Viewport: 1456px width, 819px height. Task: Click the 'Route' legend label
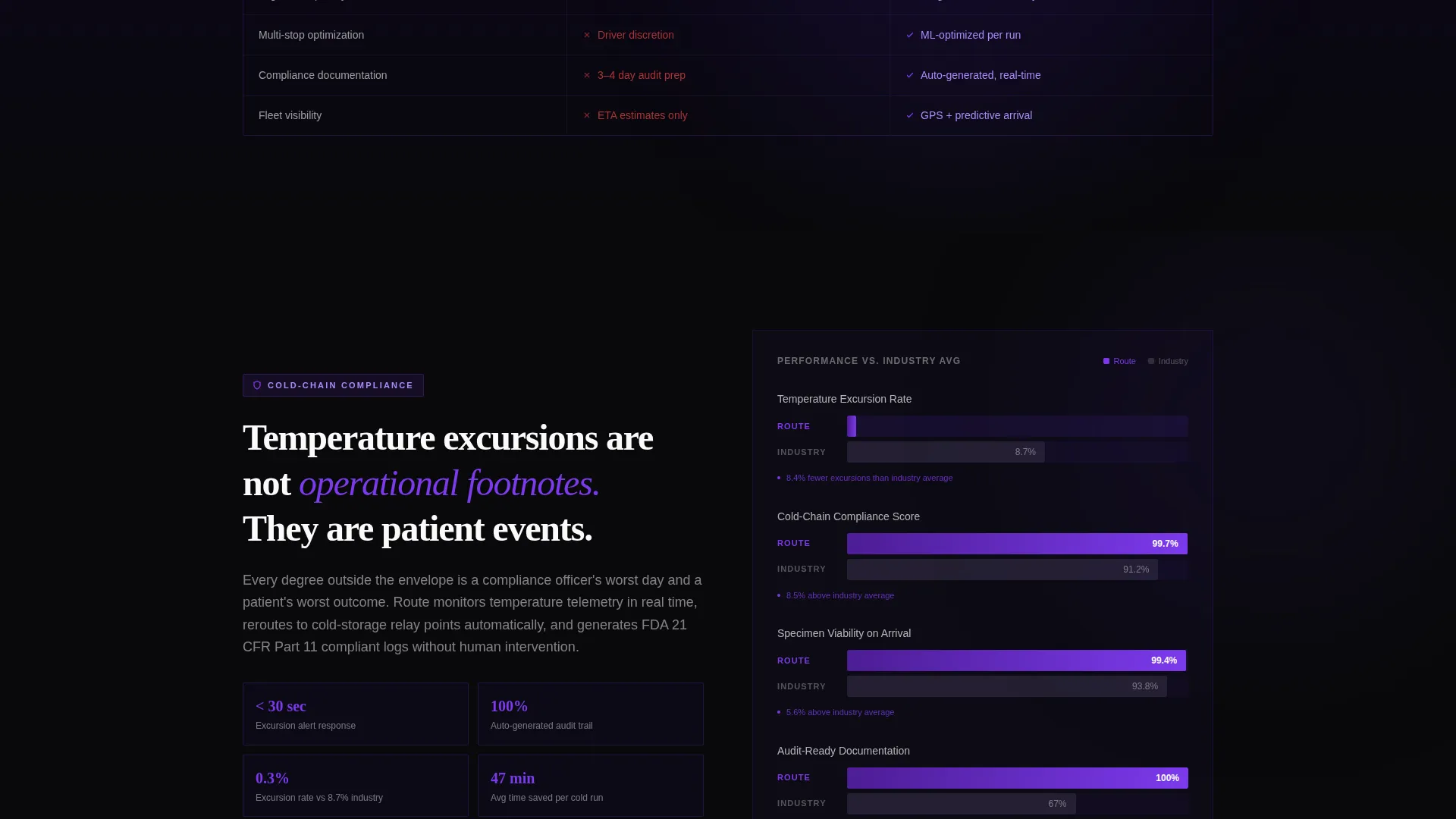coord(1125,361)
